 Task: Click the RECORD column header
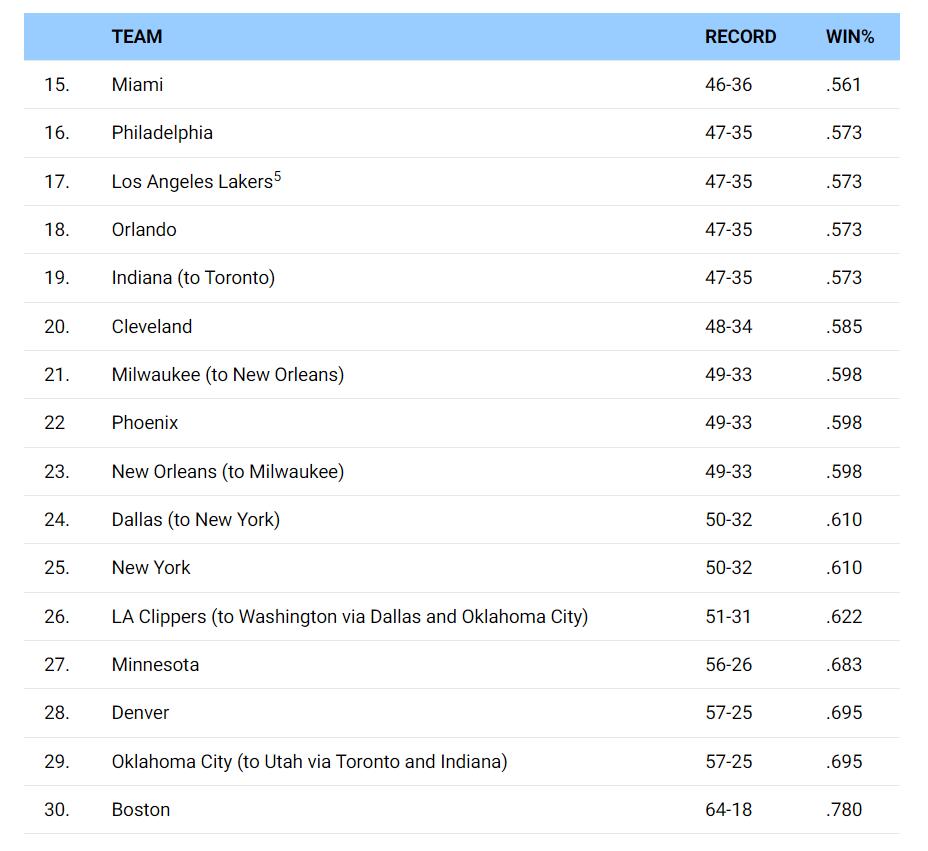point(740,37)
